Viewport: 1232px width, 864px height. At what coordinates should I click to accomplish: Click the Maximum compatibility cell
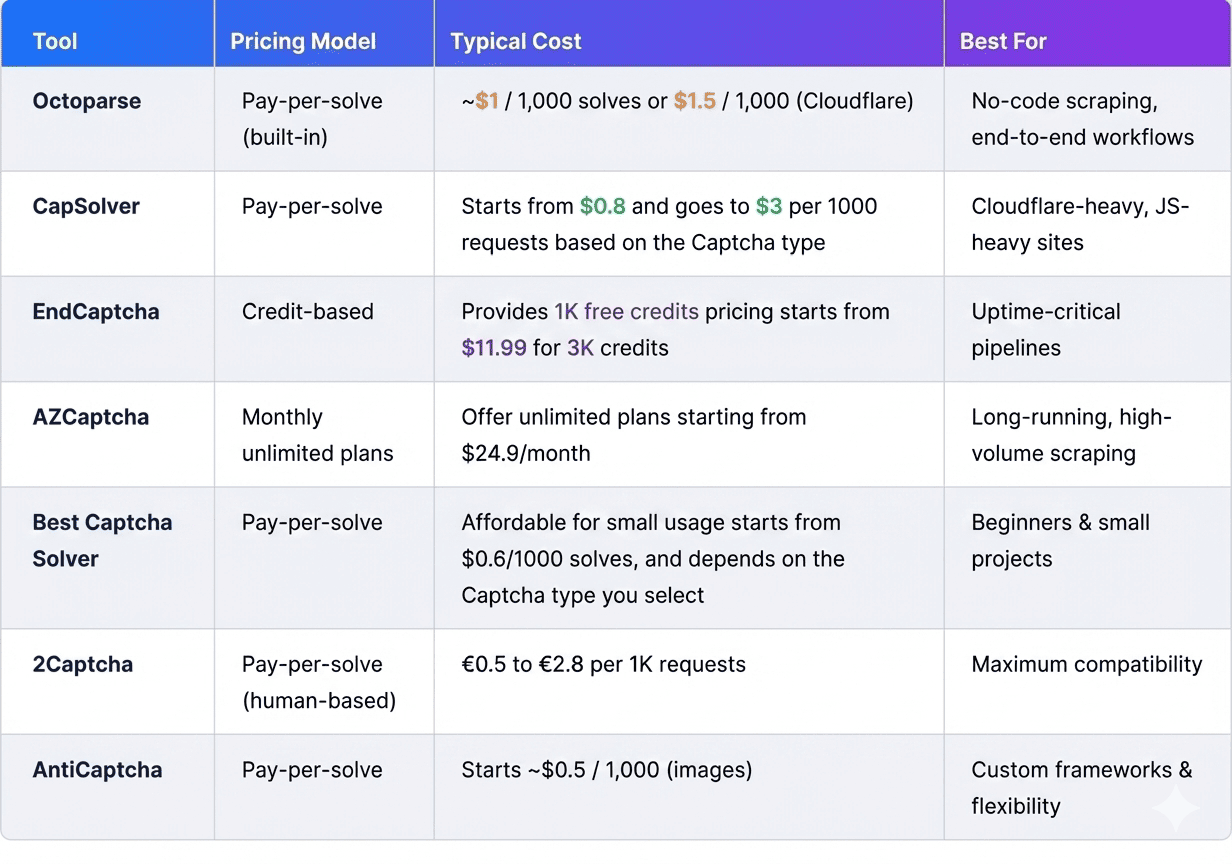tap(1087, 664)
